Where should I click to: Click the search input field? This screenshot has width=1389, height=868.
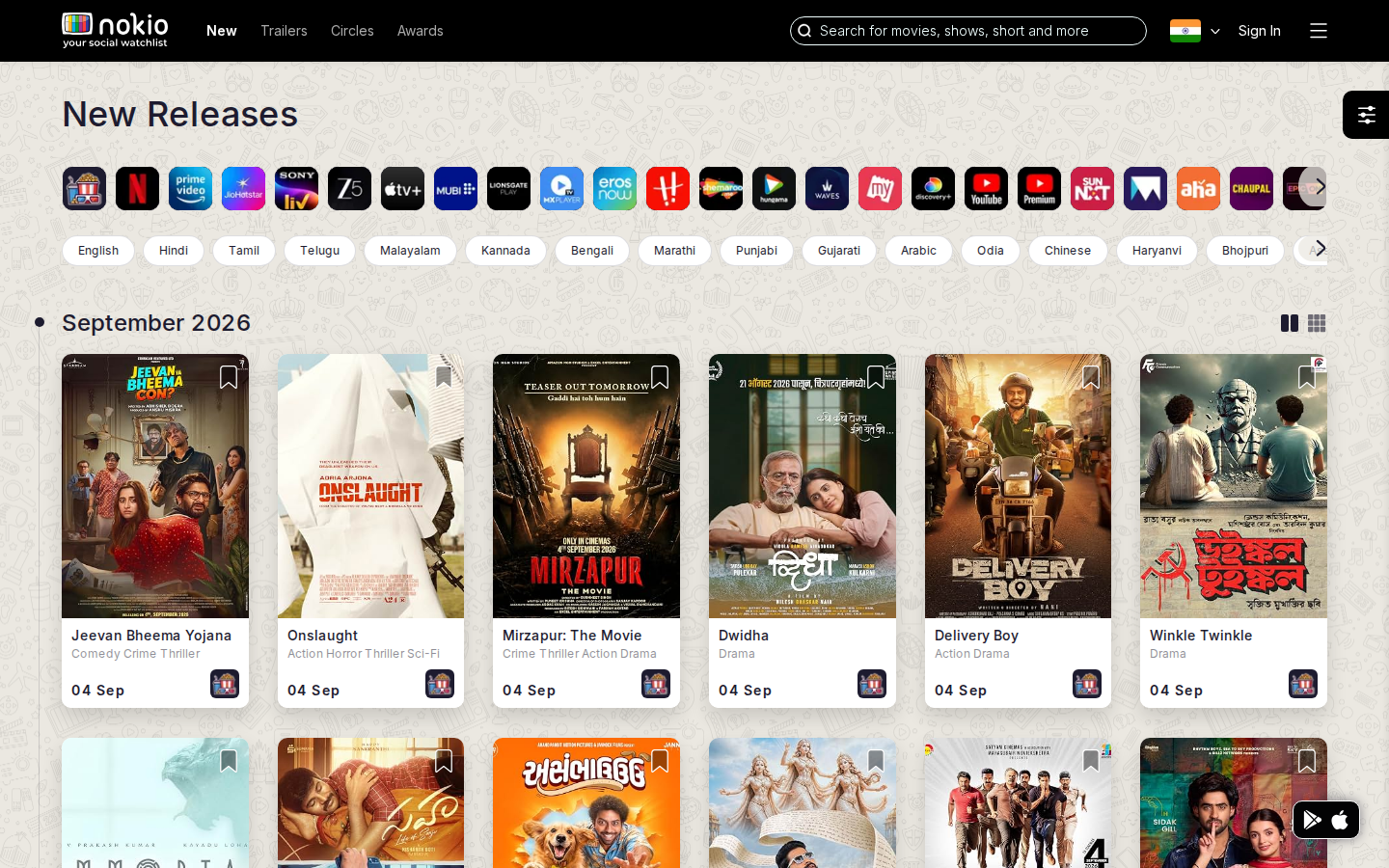(968, 31)
